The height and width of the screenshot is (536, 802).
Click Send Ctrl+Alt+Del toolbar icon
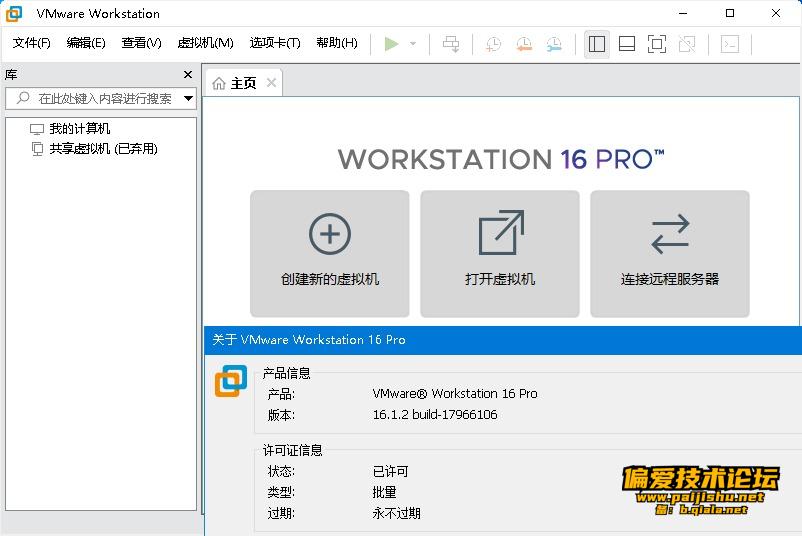pos(451,44)
